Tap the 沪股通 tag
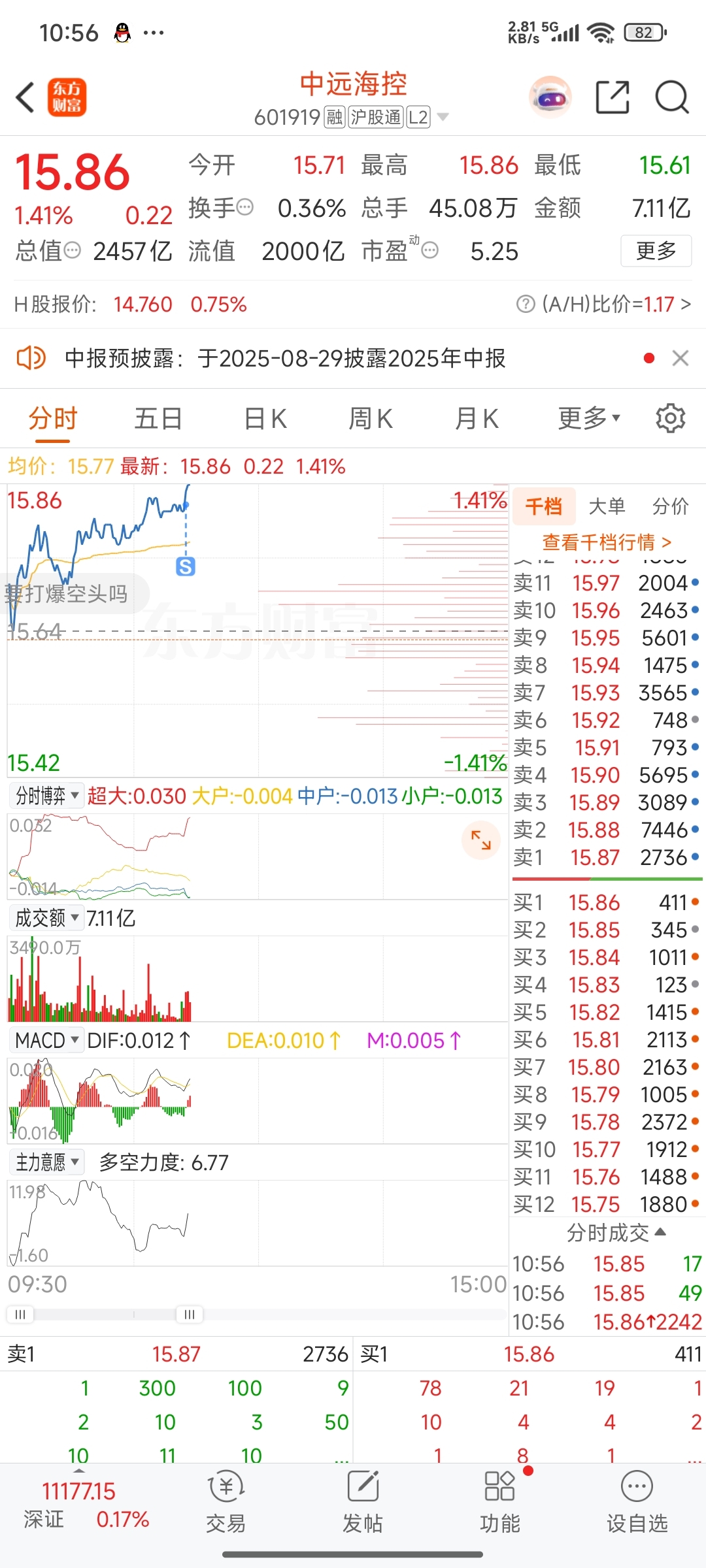This screenshot has width=706, height=1568. coord(376,117)
